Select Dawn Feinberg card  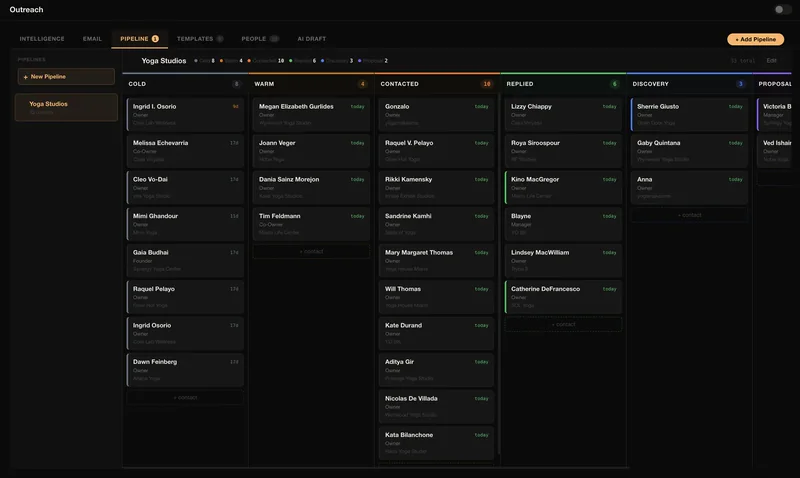point(185,370)
